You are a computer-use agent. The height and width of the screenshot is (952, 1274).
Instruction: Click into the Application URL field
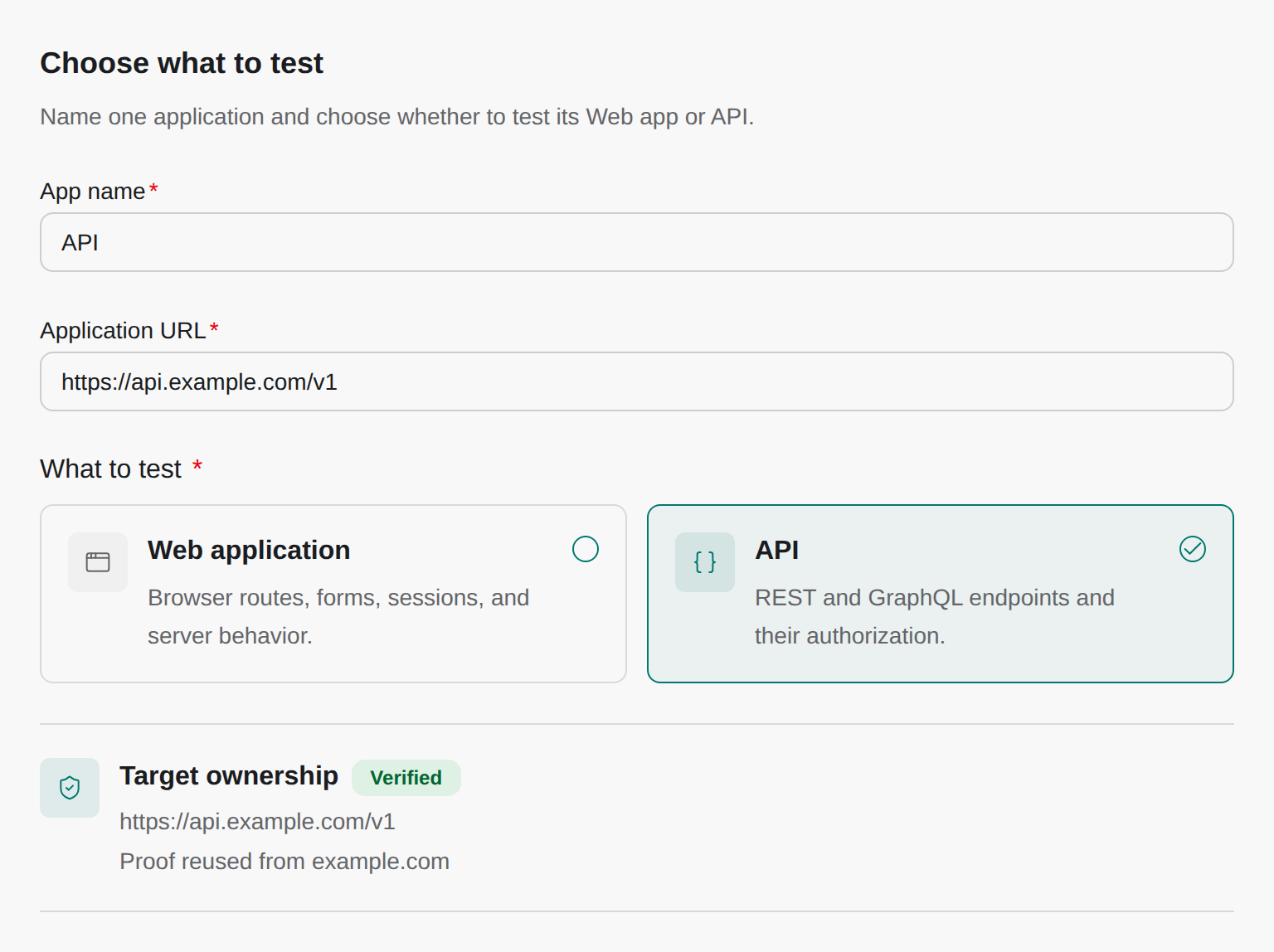tap(637, 381)
